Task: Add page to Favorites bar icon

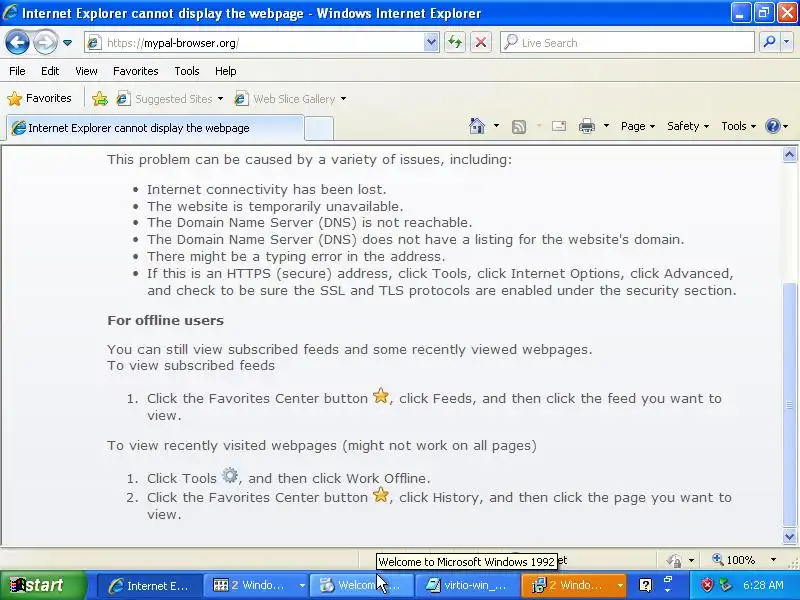Action: [x=100, y=98]
